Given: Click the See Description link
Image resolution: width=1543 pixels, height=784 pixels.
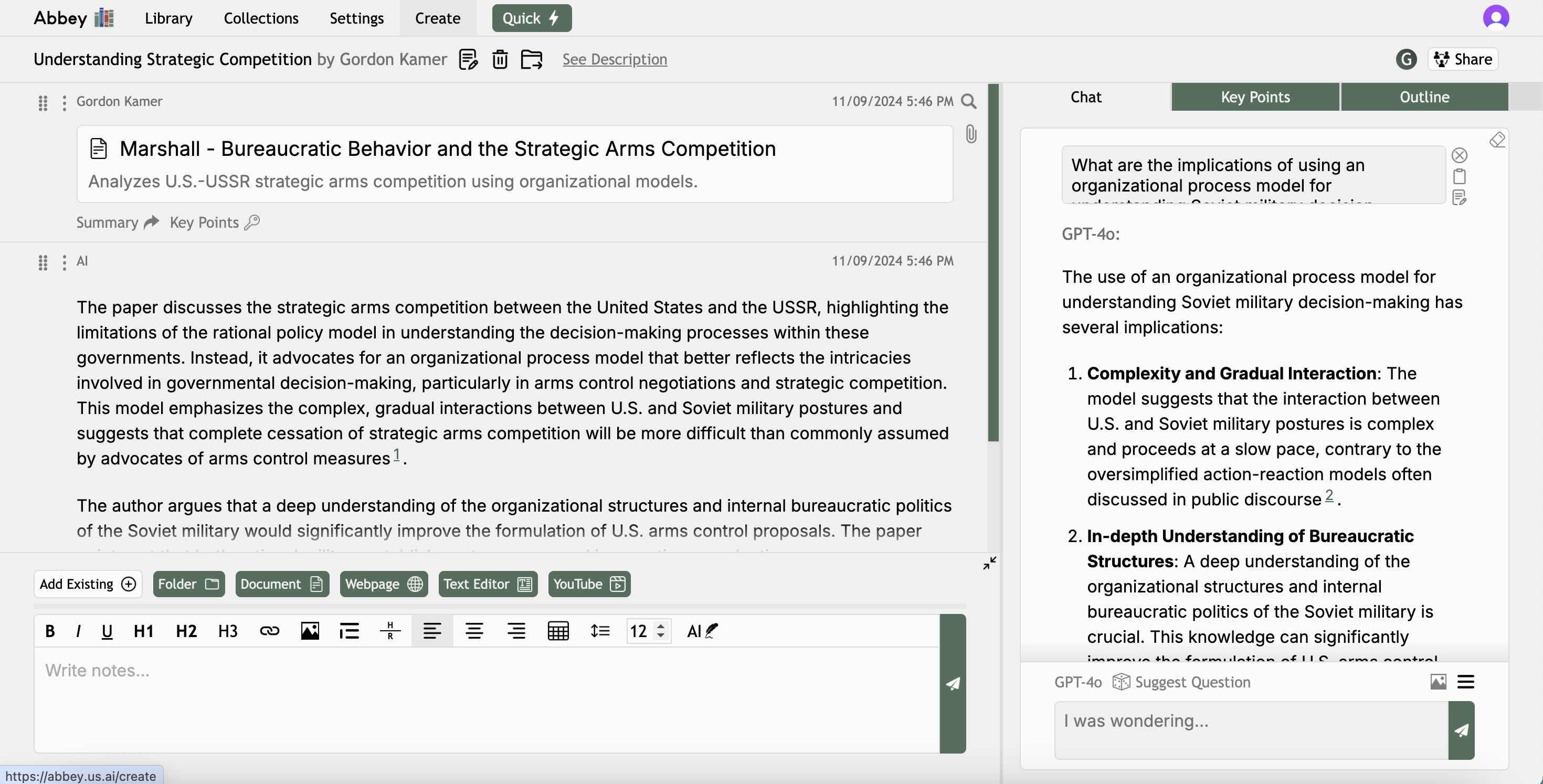Looking at the screenshot, I should point(614,59).
